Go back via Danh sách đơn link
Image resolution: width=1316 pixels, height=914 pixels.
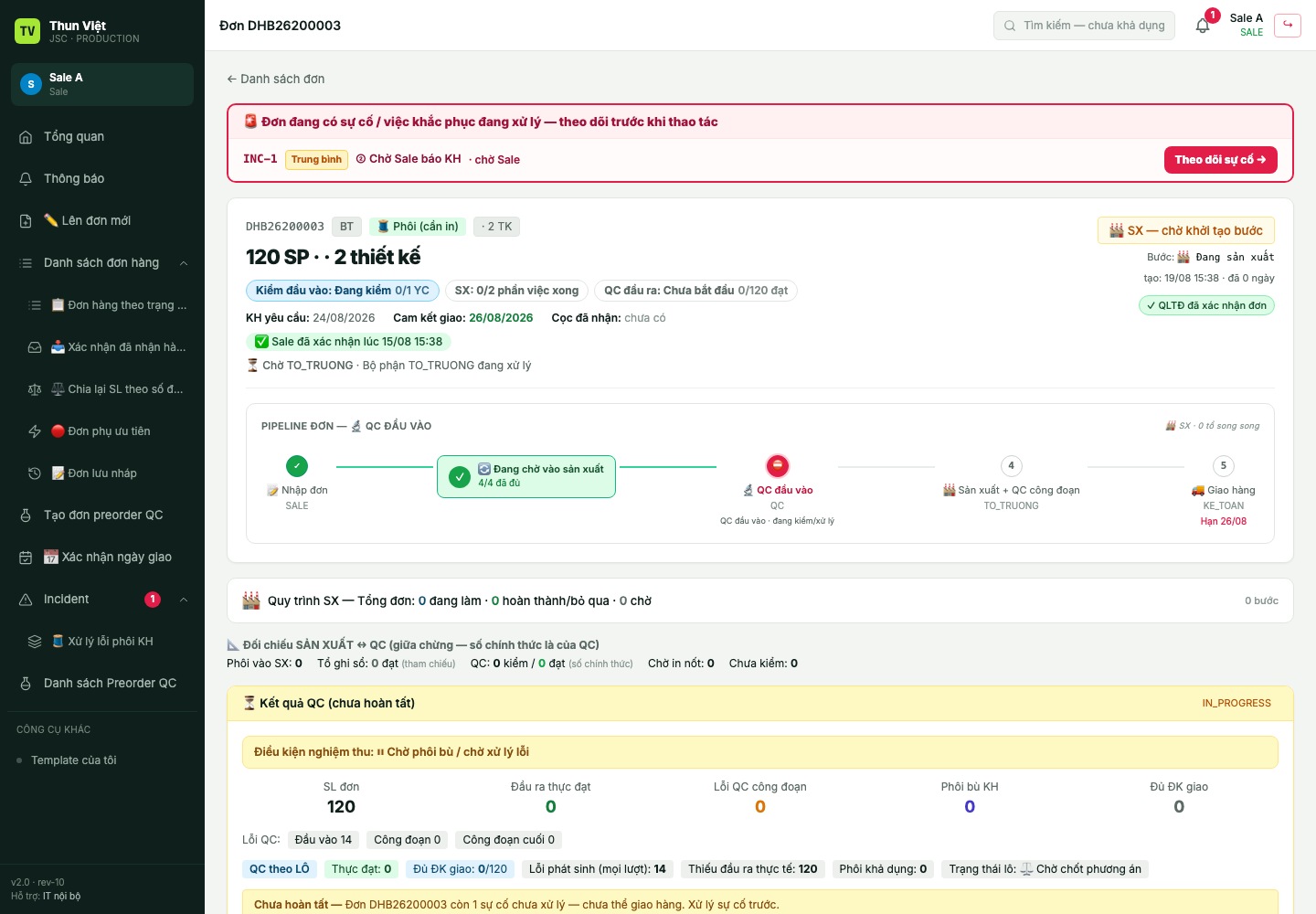point(276,80)
